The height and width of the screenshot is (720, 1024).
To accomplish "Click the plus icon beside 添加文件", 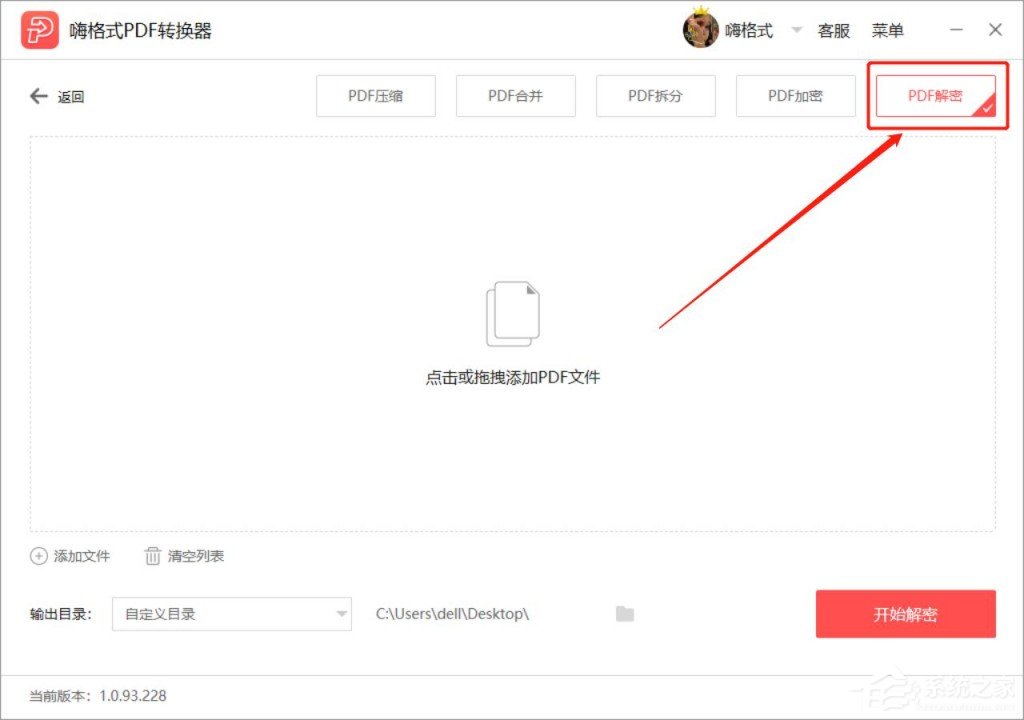I will (x=39, y=556).
